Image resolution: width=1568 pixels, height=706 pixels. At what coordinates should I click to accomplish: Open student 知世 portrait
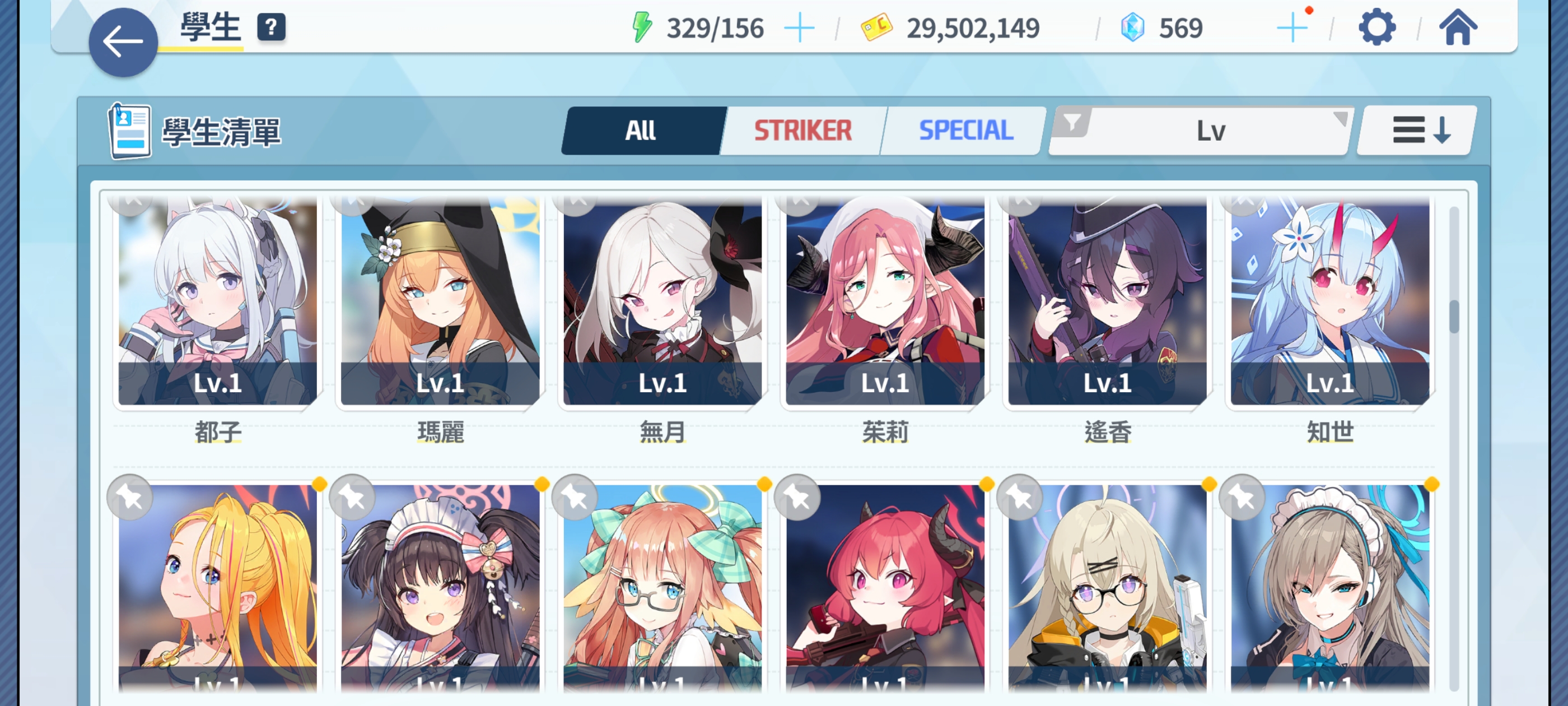click(x=1329, y=301)
